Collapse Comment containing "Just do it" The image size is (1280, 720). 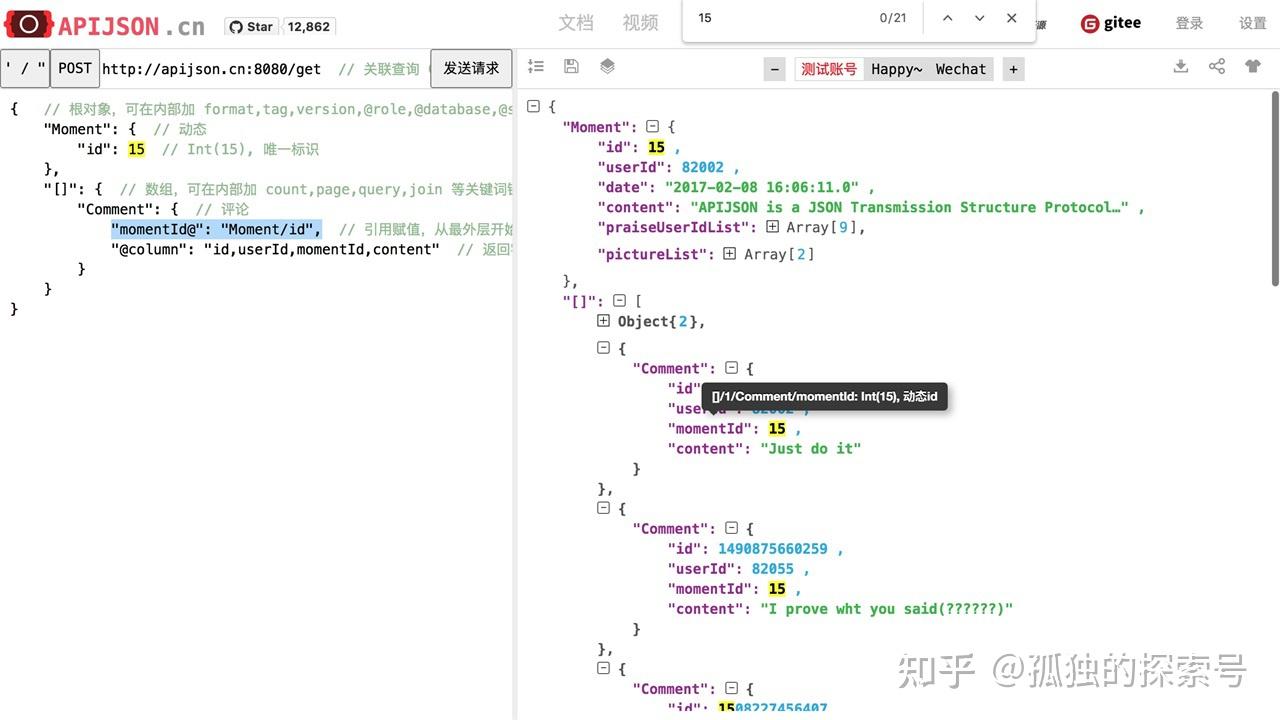point(732,368)
